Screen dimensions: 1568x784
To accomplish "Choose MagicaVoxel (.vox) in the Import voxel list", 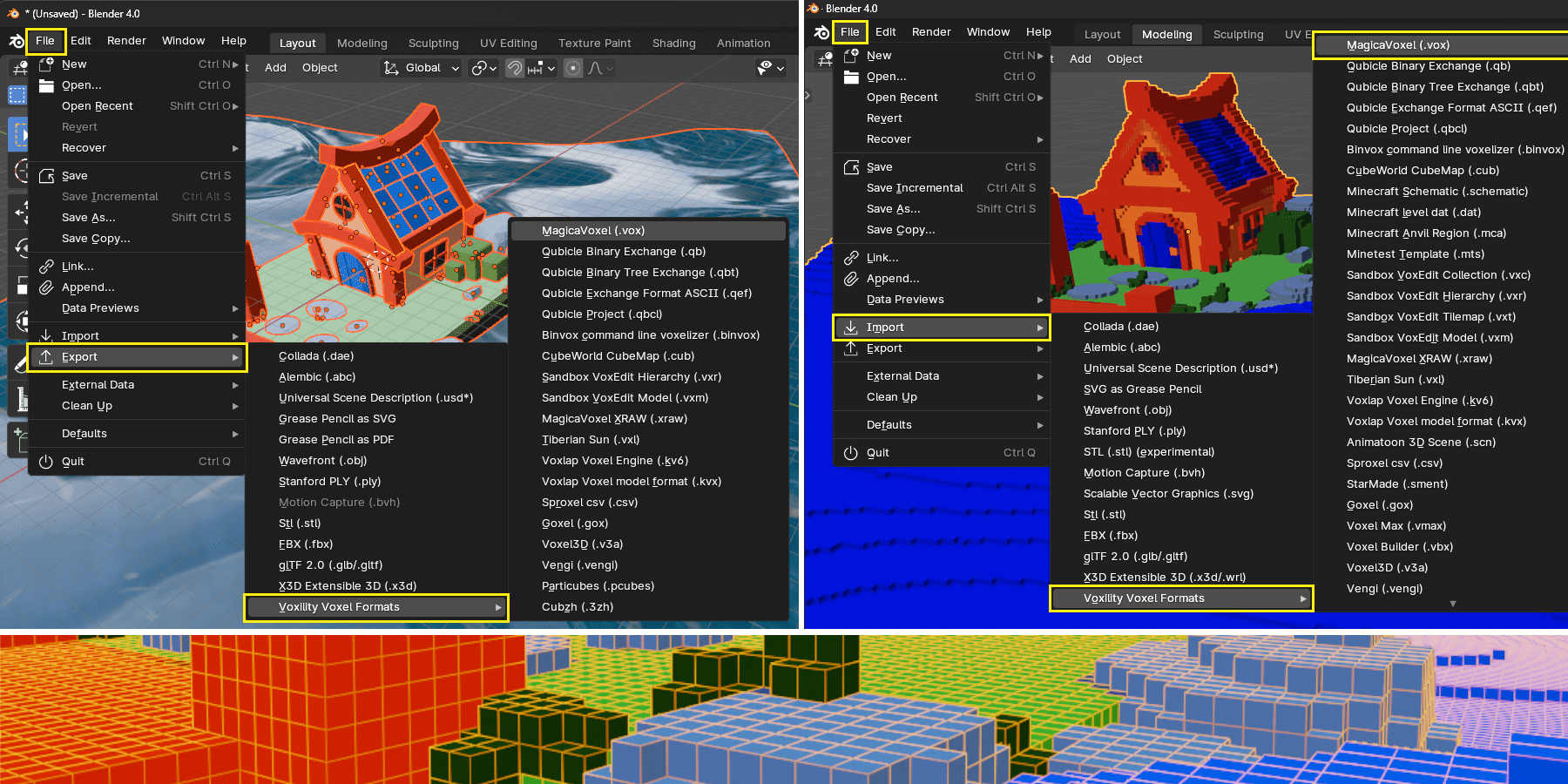I will 1442,45.
